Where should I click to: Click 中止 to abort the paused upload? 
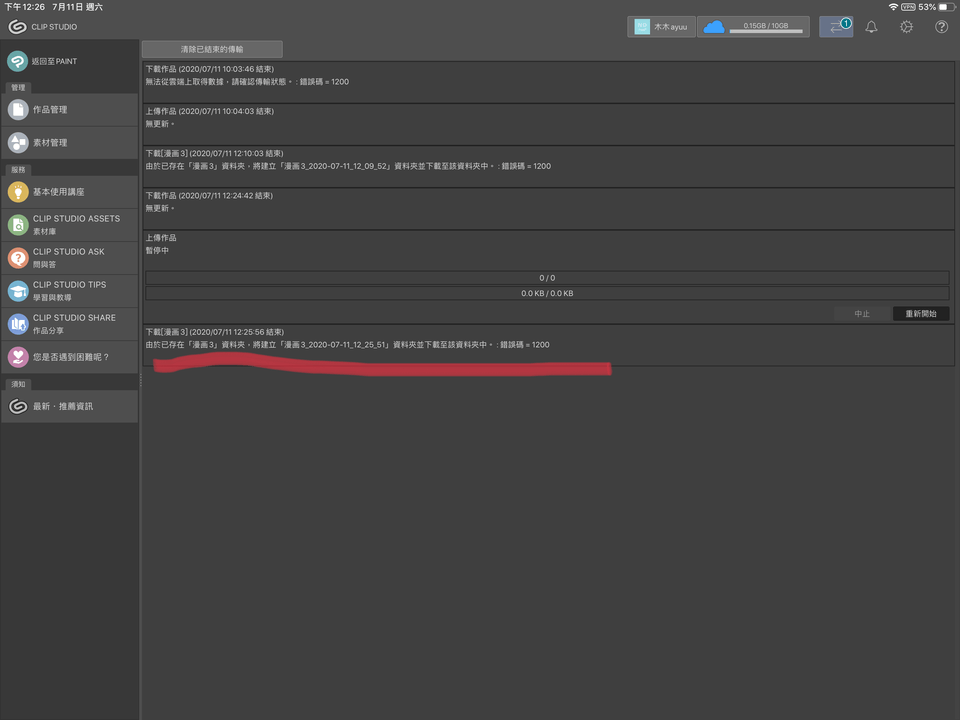862,313
